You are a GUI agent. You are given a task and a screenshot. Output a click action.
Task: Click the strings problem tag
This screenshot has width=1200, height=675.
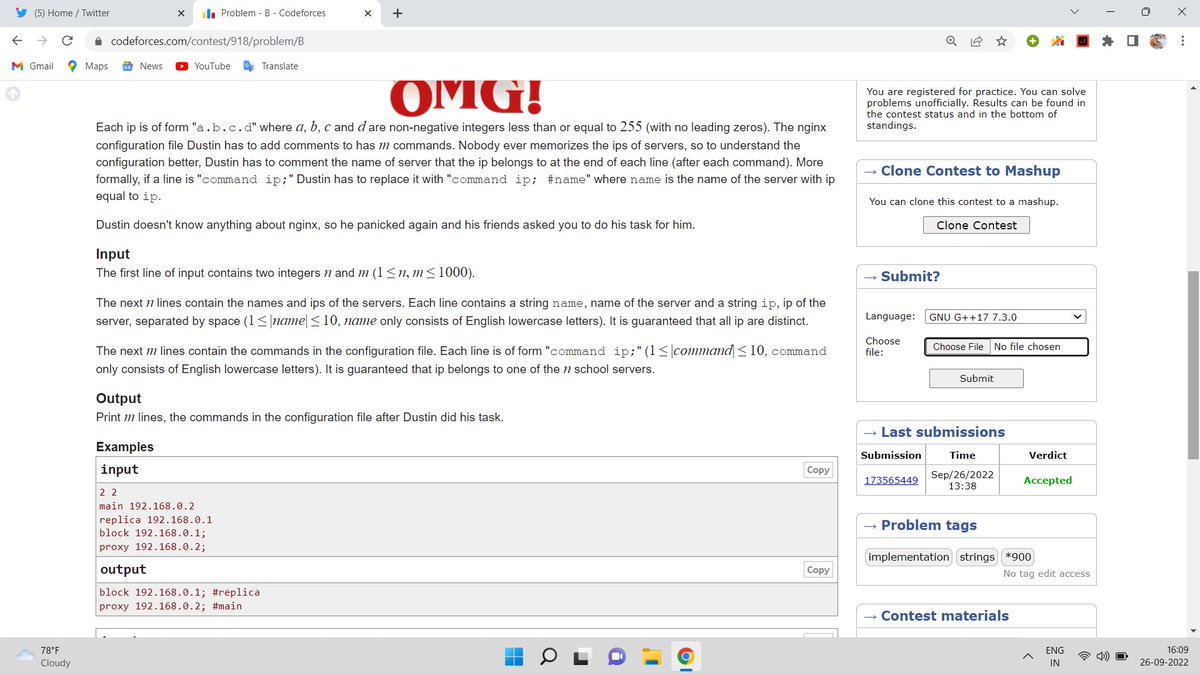pos(977,557)
